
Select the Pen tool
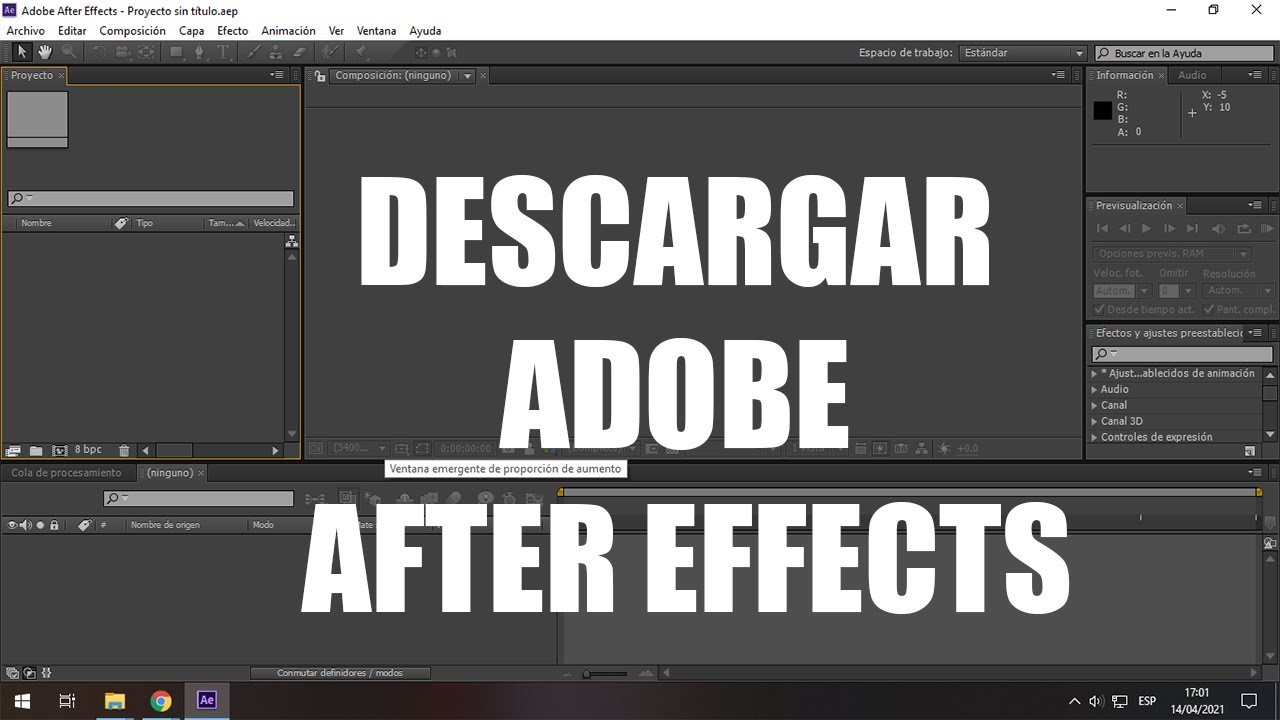click(200, 52)
